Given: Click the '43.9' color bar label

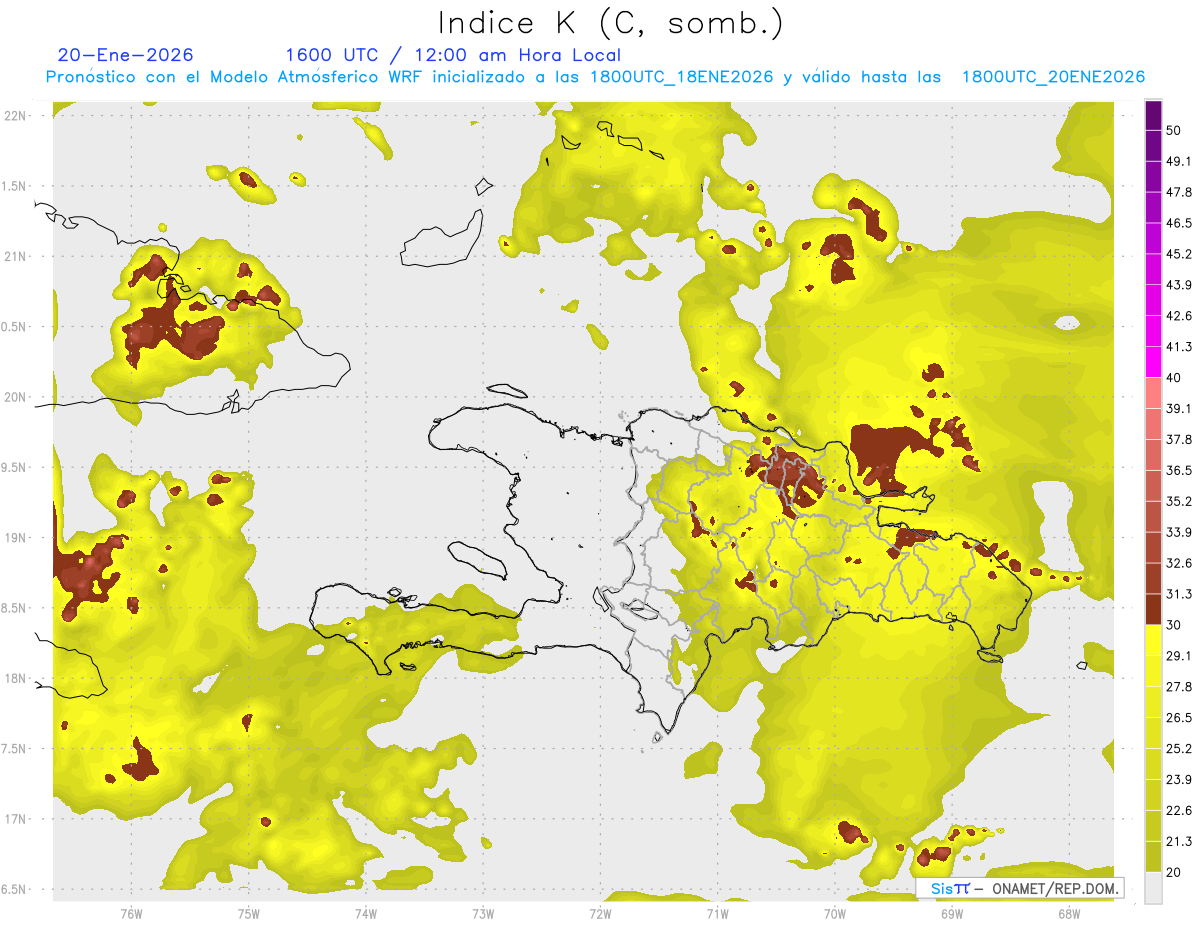Looking at the screenshot, I should [x=1179, y=285].
